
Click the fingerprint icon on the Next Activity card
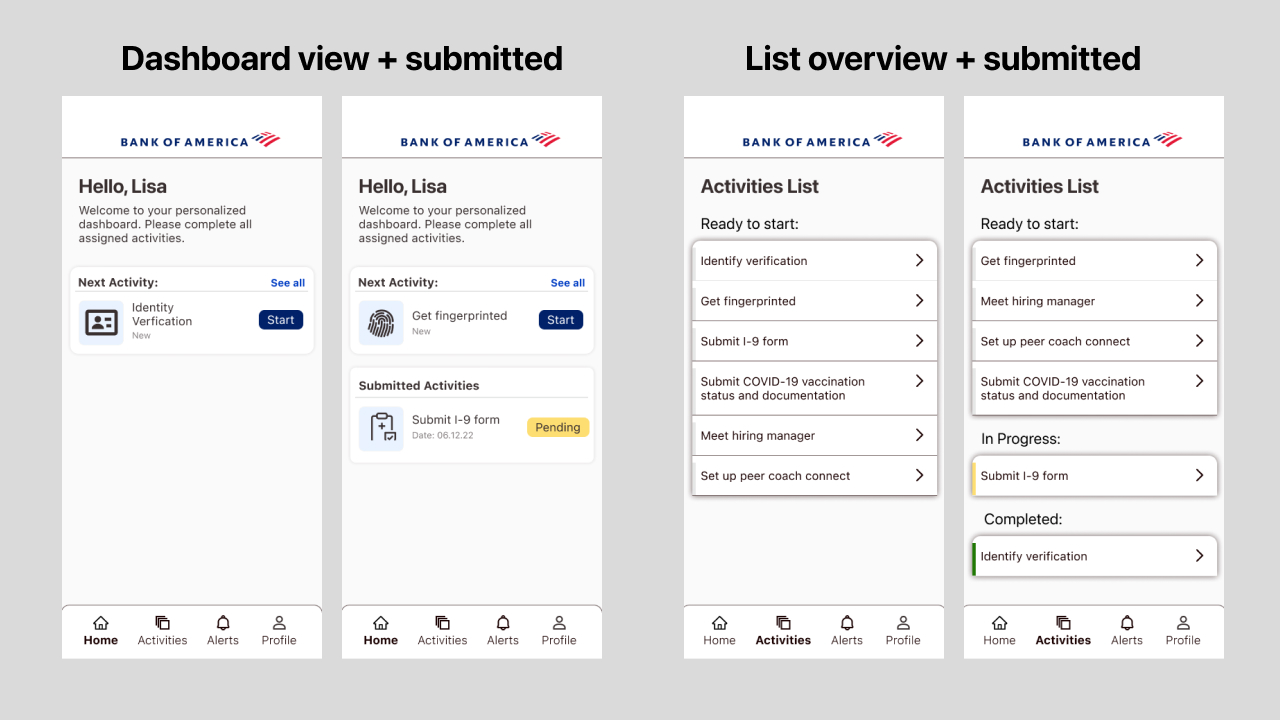click(381, 322)
